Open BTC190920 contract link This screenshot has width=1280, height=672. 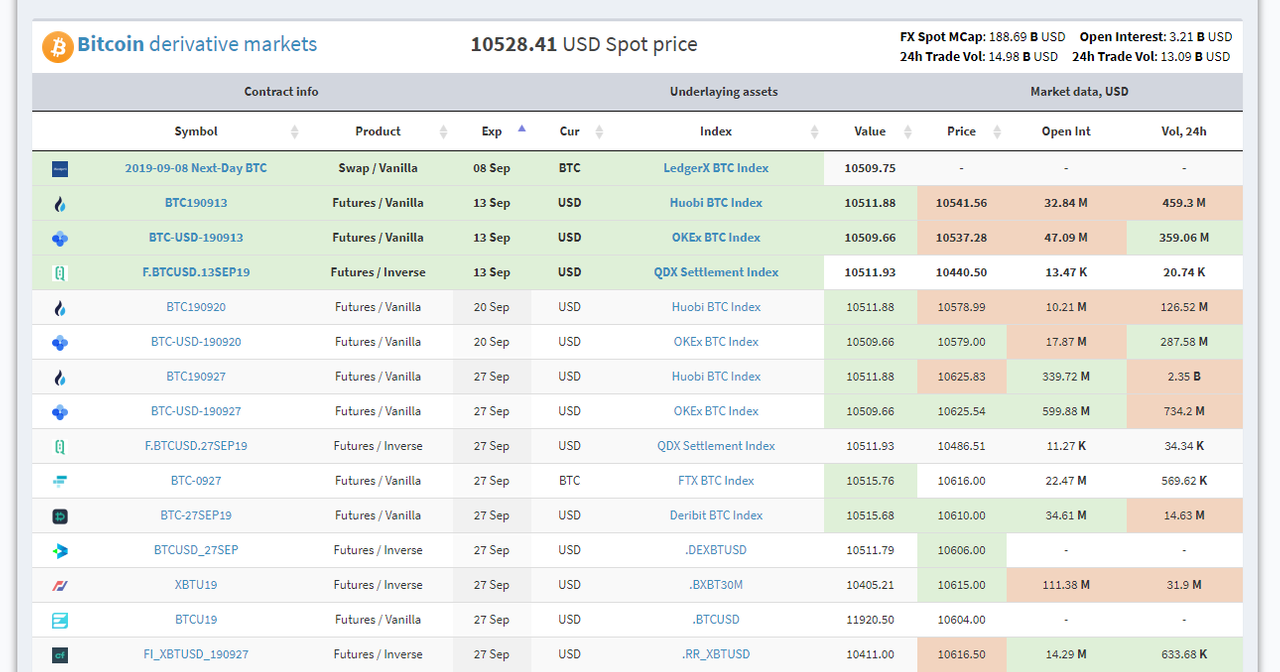[196, 307]
